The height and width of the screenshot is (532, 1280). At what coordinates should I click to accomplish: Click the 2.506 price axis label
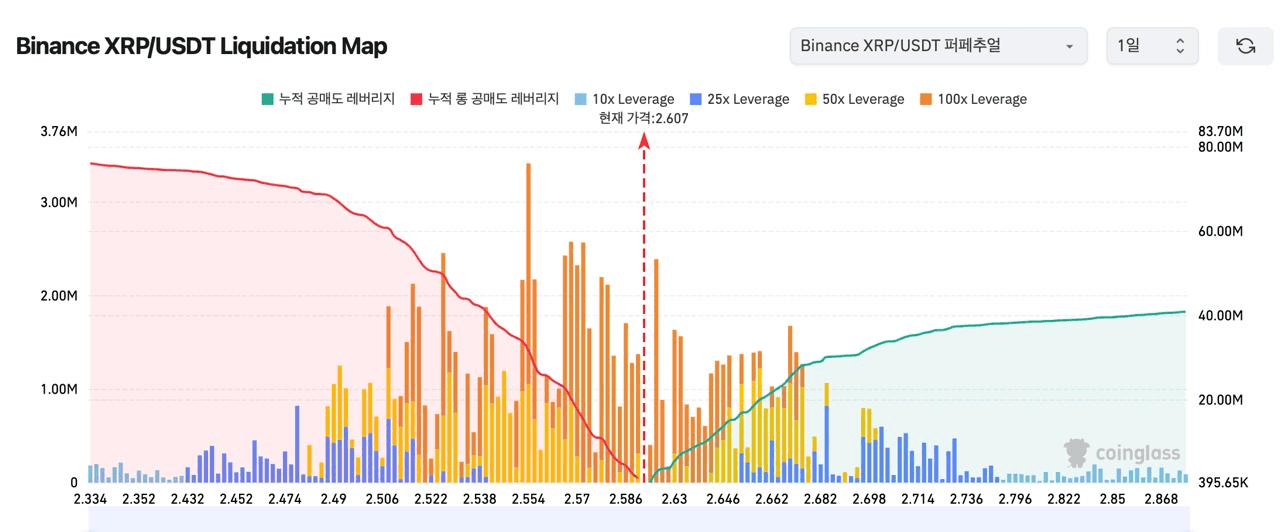pyautogui.click(x=382, y=499)
